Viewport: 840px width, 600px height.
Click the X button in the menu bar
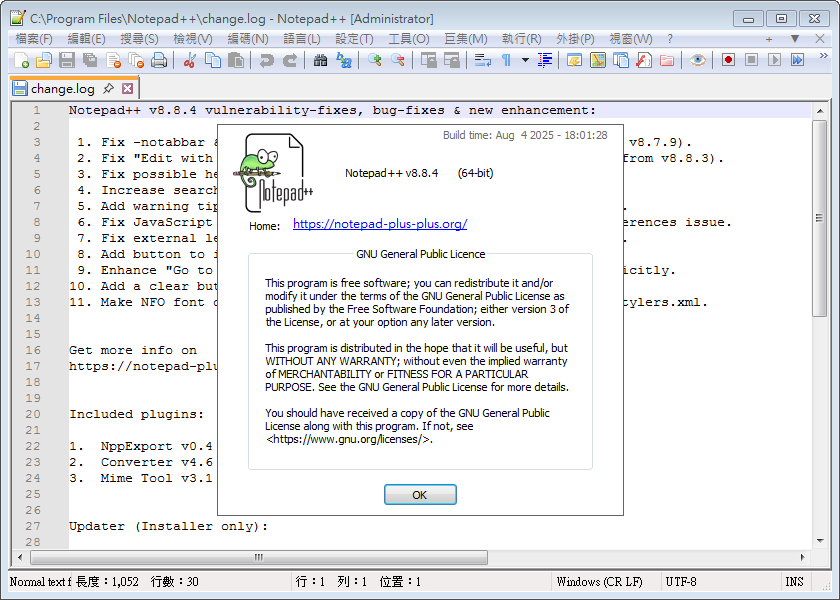[820, 39]
